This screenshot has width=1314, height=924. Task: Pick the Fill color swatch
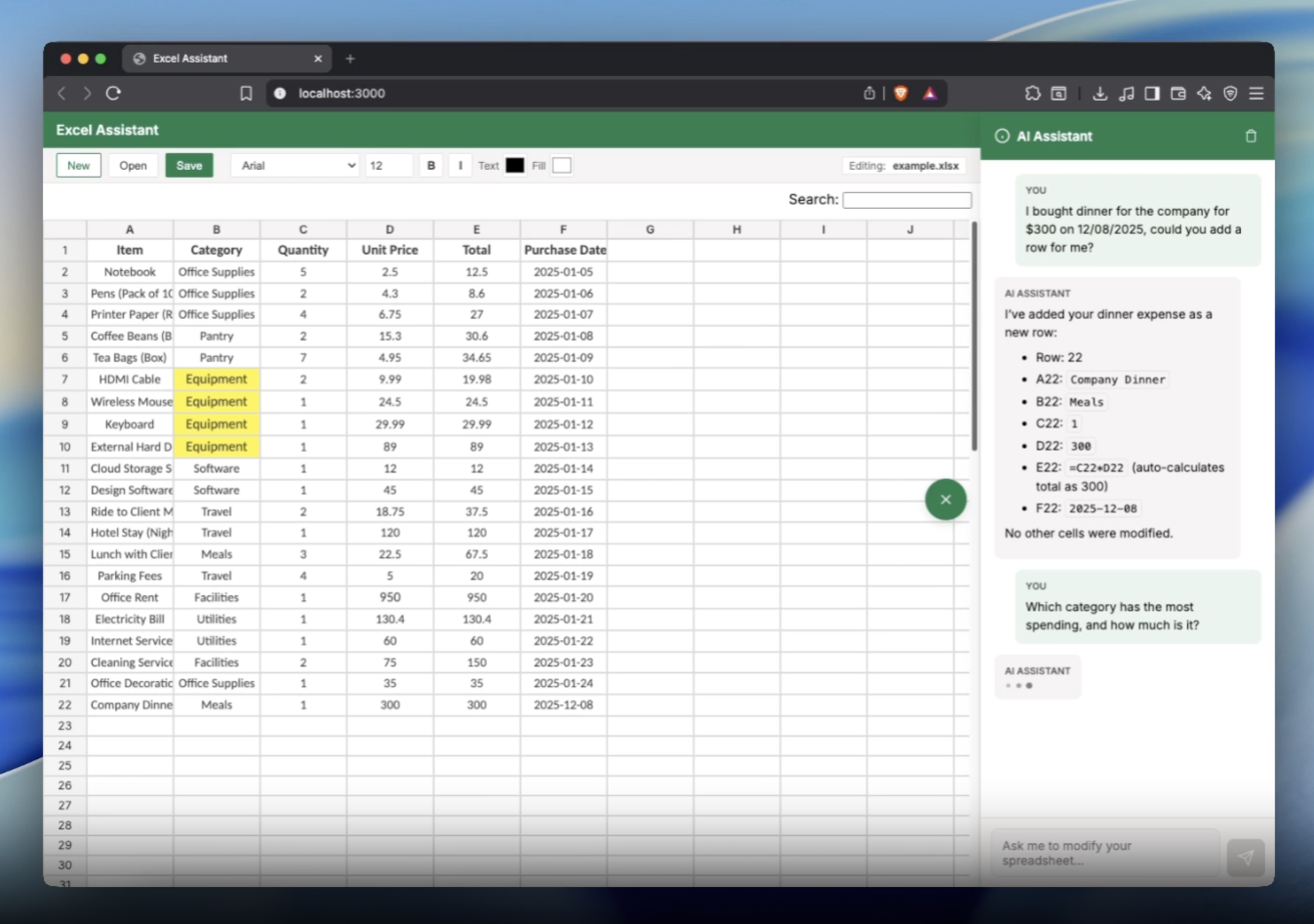(x=561, y=165)
